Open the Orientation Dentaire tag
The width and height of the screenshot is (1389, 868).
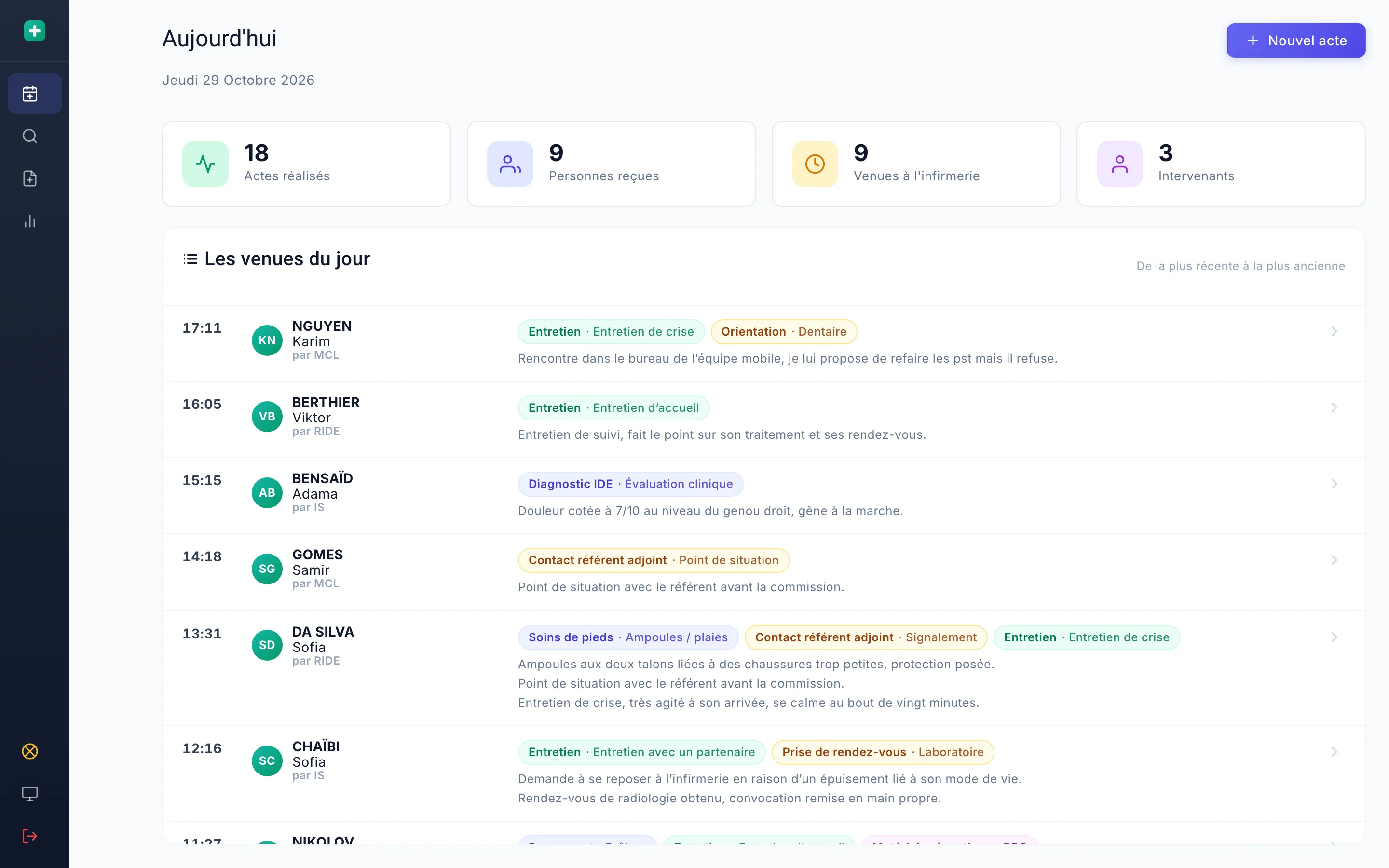pos(783,332)
